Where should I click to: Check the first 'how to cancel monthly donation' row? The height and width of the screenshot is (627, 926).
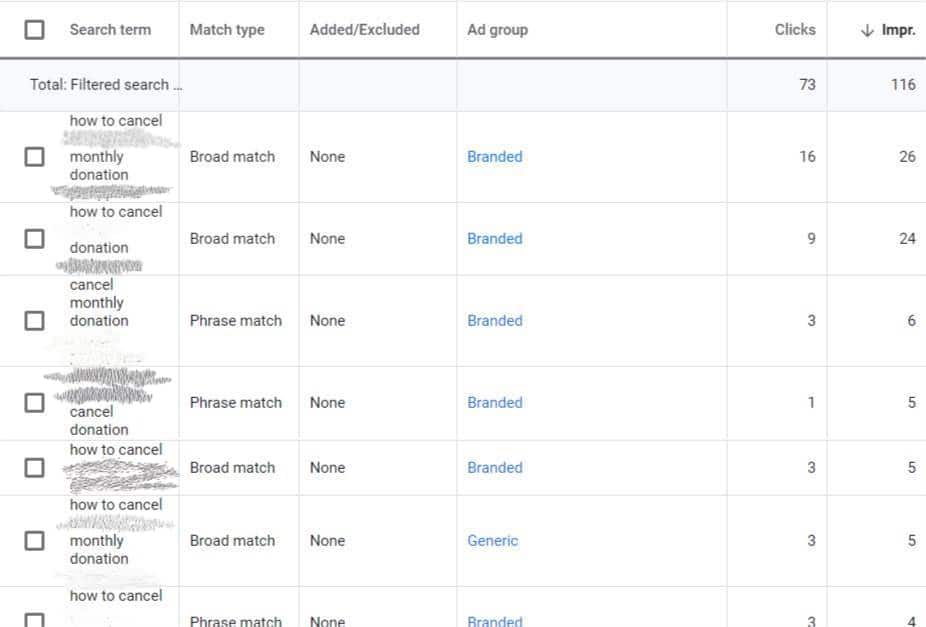(x=35, y=157)
